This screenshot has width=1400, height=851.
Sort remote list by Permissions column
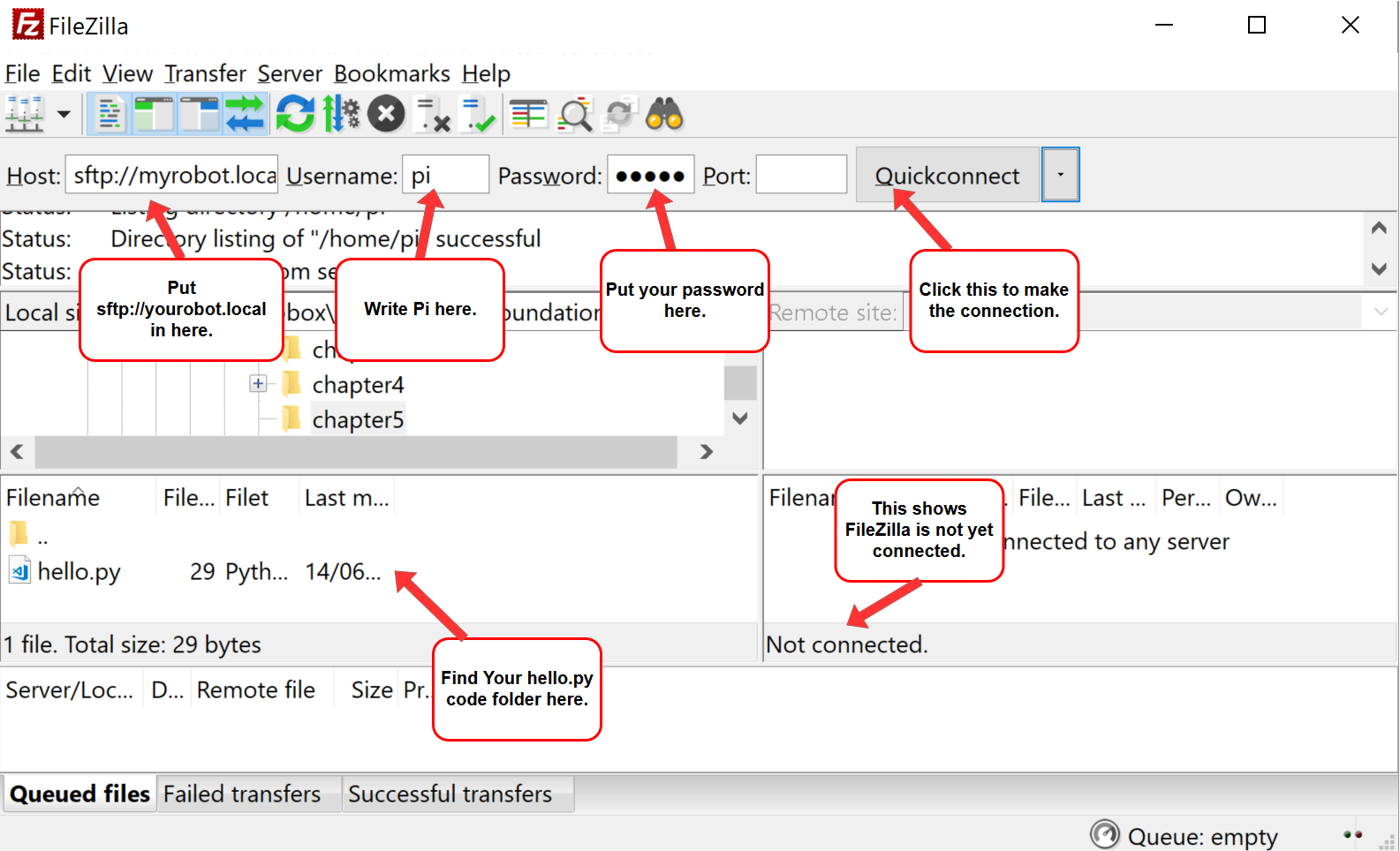[x=1186, y=498]
